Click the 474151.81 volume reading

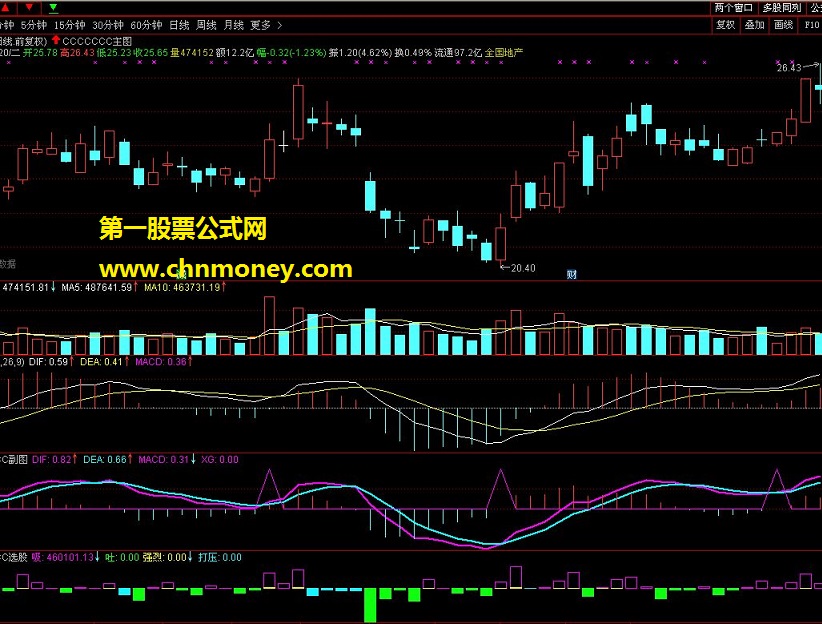pos(26,287)
